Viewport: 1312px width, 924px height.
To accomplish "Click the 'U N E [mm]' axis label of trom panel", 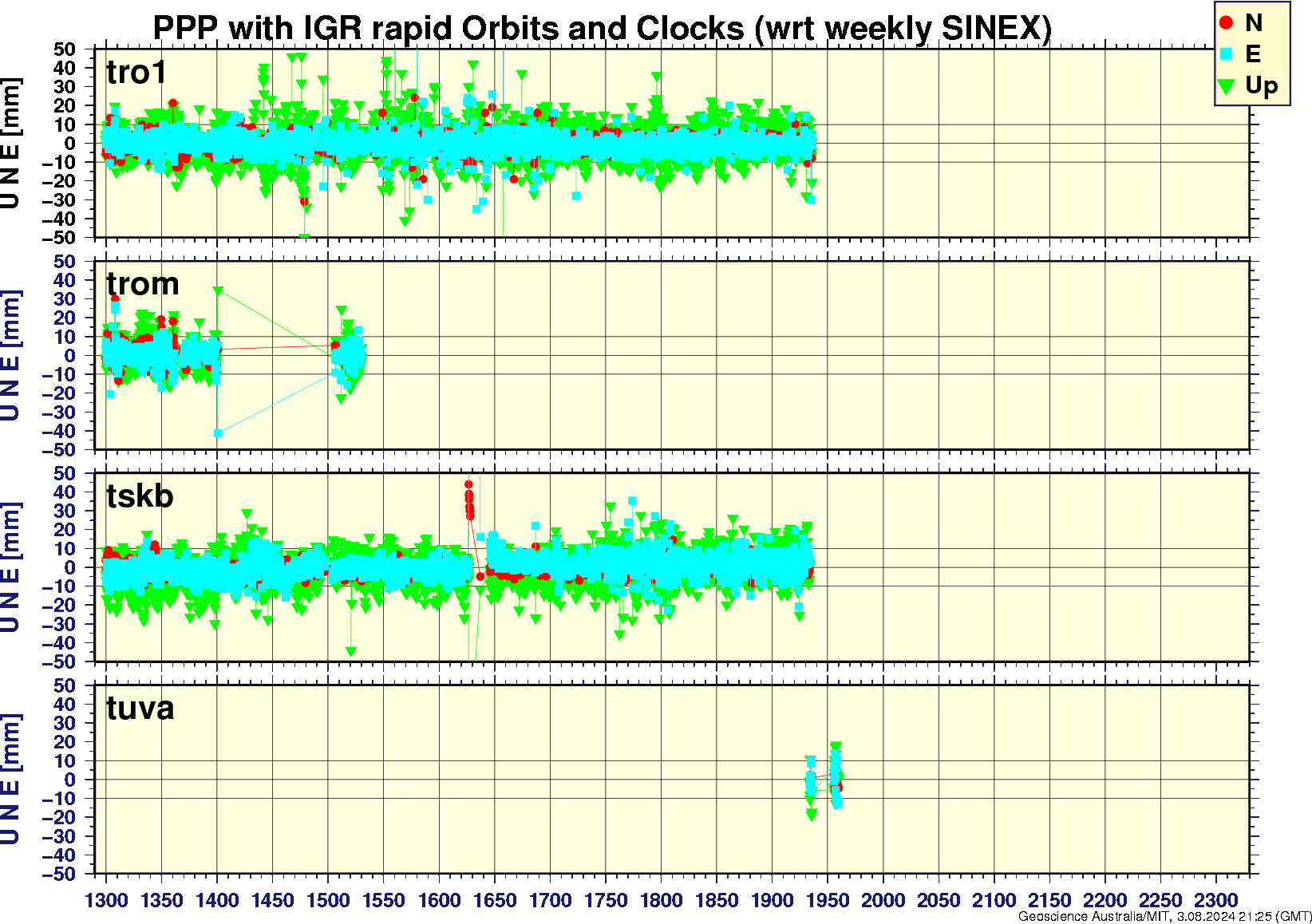I will [x=10, y=355].
